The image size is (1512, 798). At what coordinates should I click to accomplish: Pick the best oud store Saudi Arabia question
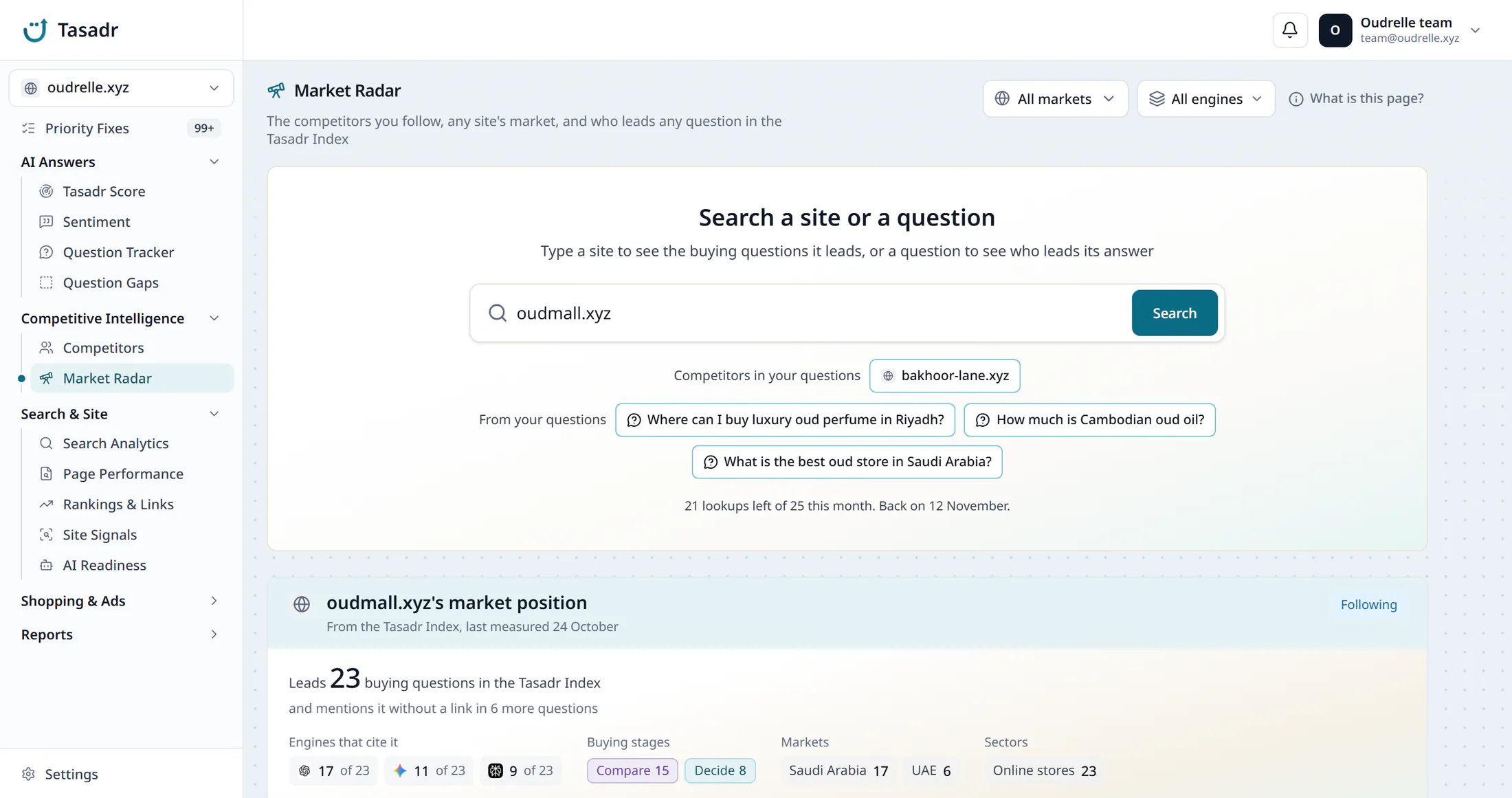[847, 462]
